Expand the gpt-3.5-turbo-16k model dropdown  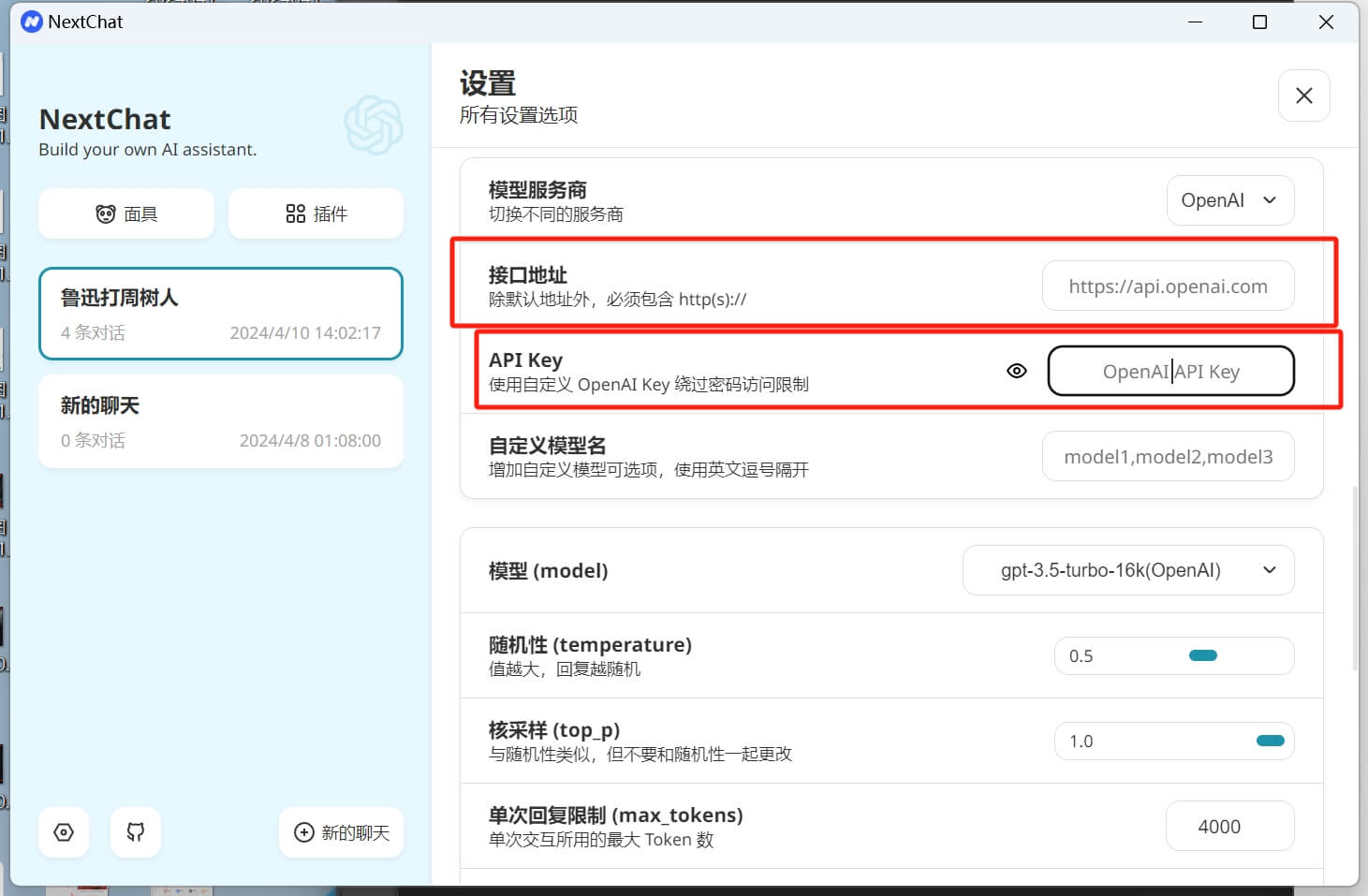pos(1127,569)
